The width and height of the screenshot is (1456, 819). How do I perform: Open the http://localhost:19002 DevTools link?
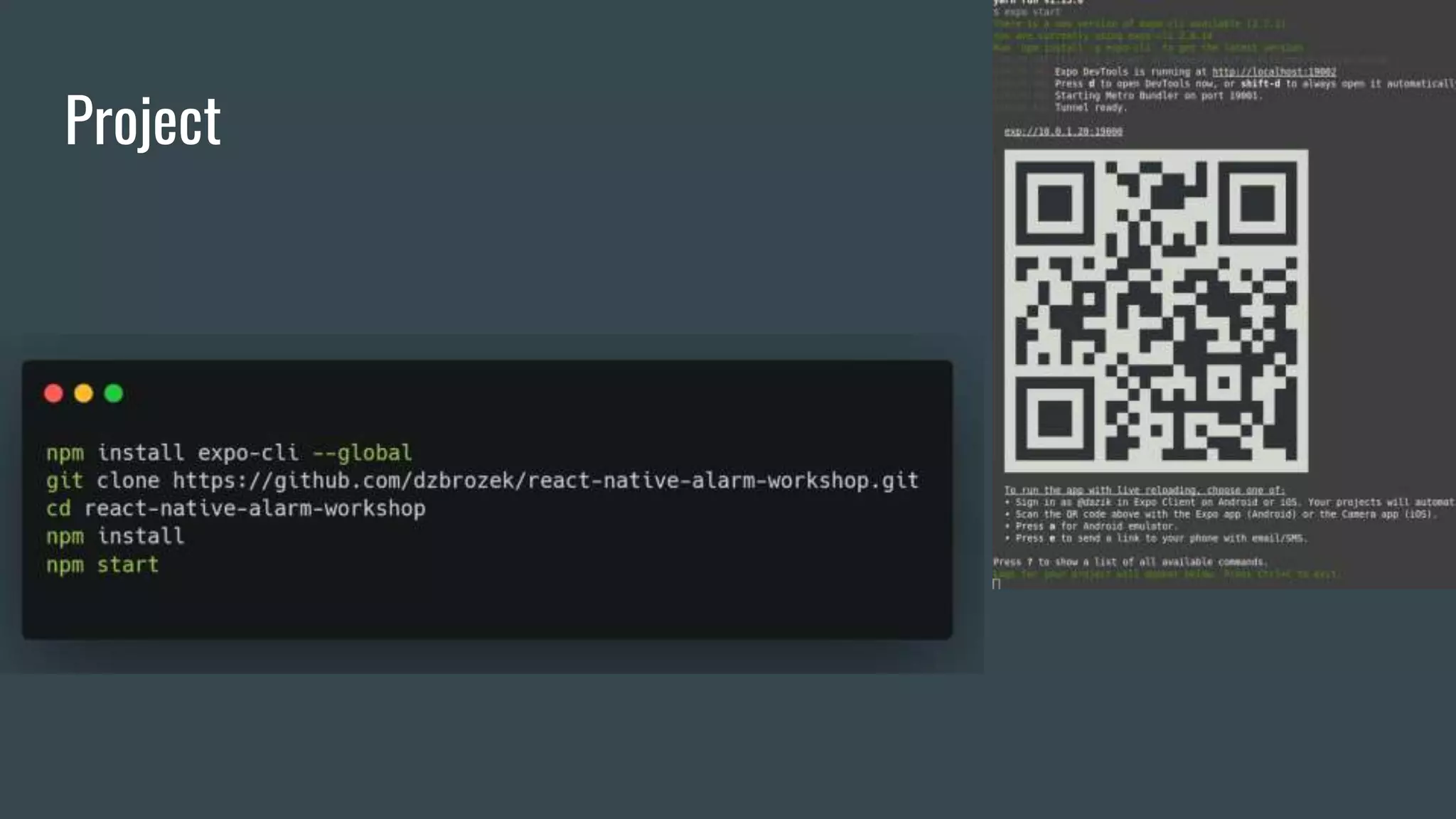(1273, 72)
